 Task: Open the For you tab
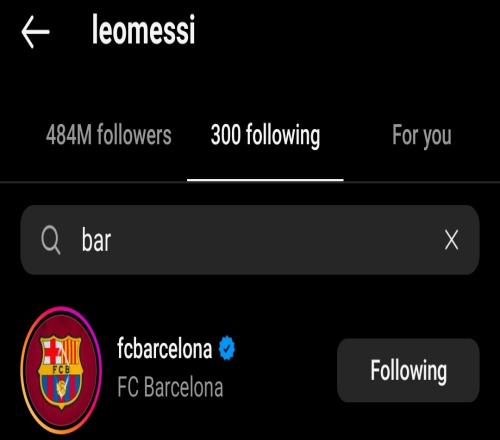tap(422, 136)
